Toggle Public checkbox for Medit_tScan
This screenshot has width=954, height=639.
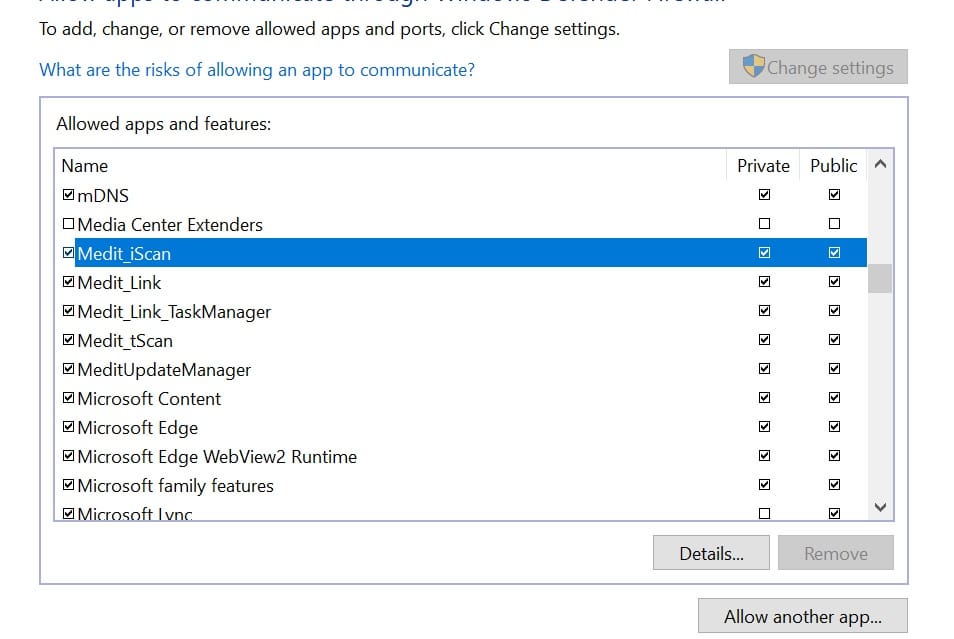[x=834, y=340]
